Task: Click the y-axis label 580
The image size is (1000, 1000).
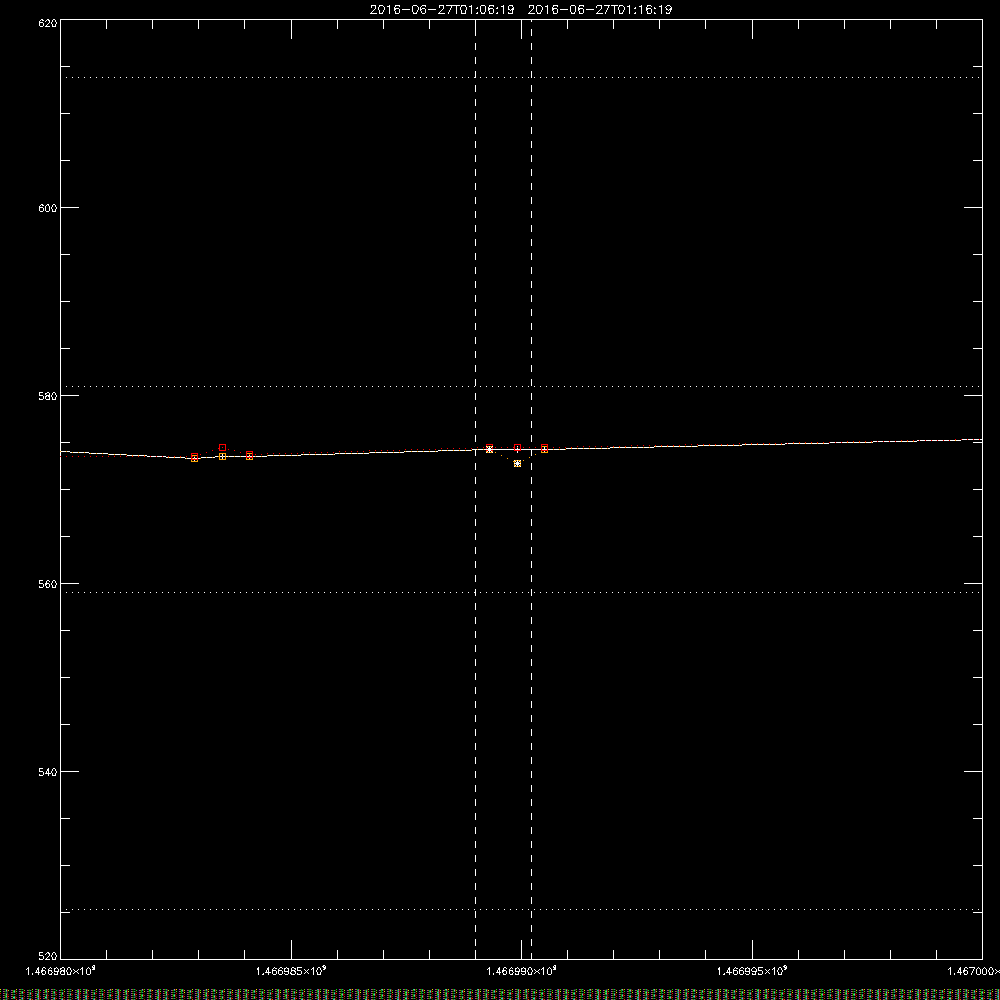Action: pyautogui.click(x=48, y=396)
